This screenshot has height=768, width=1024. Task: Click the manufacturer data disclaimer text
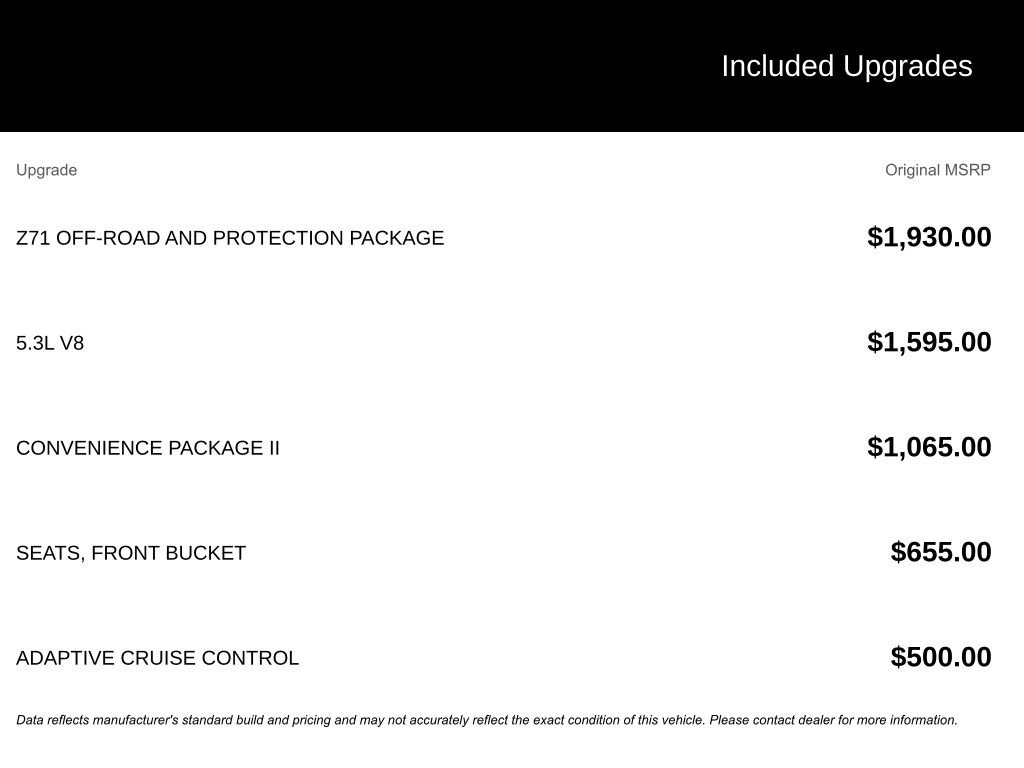click(x=487, y=720)
